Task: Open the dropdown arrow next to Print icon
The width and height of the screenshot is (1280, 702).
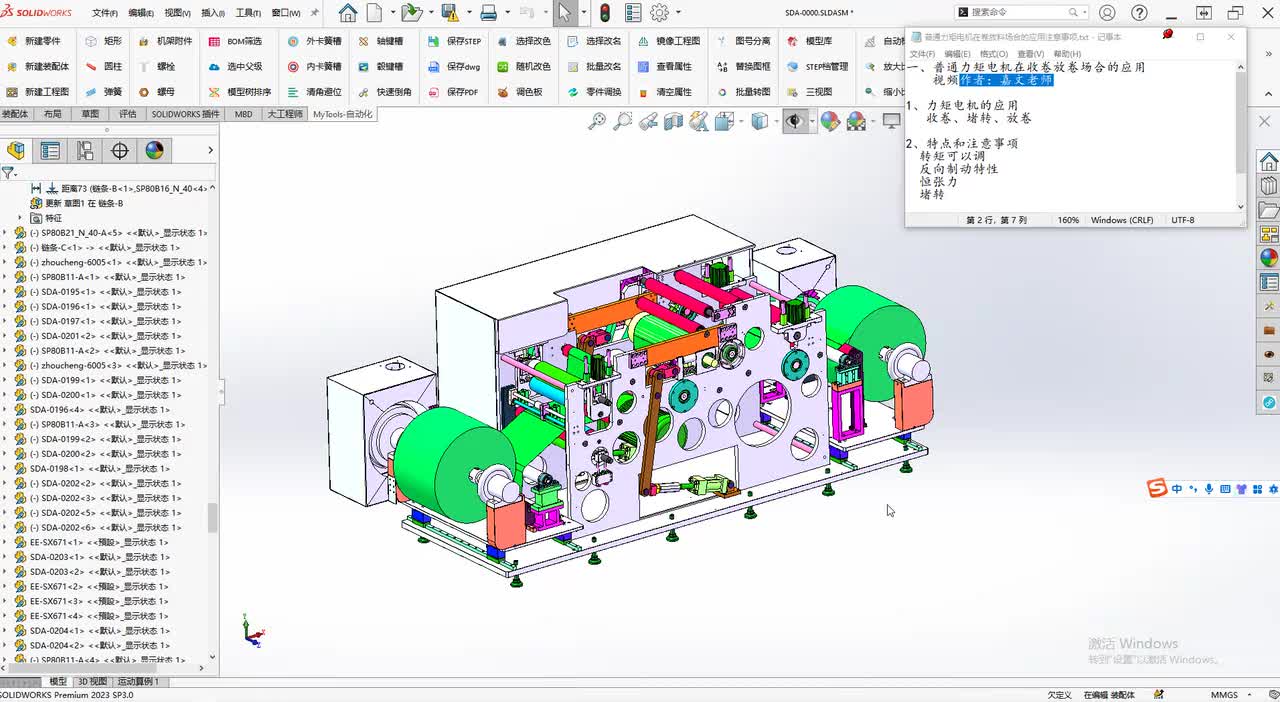Action: (x=507, y=14)
